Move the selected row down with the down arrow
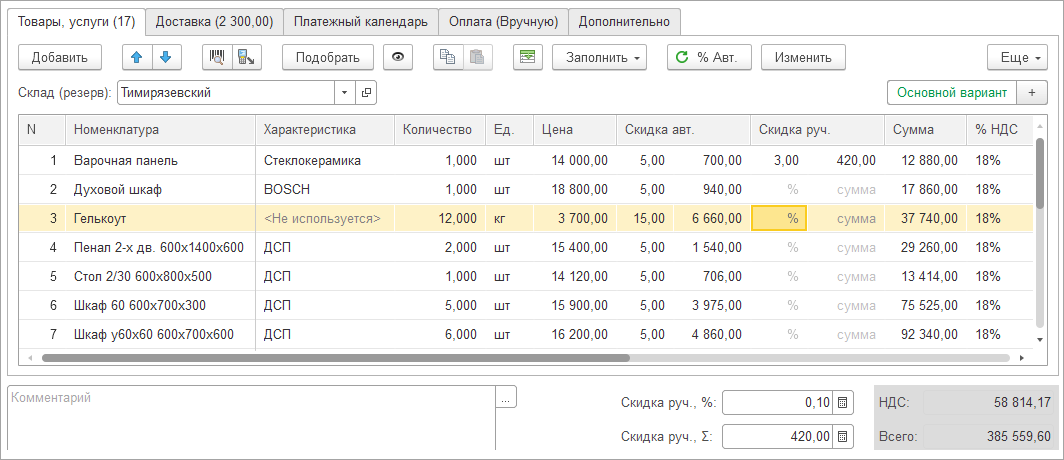 (x=165, y=57)
